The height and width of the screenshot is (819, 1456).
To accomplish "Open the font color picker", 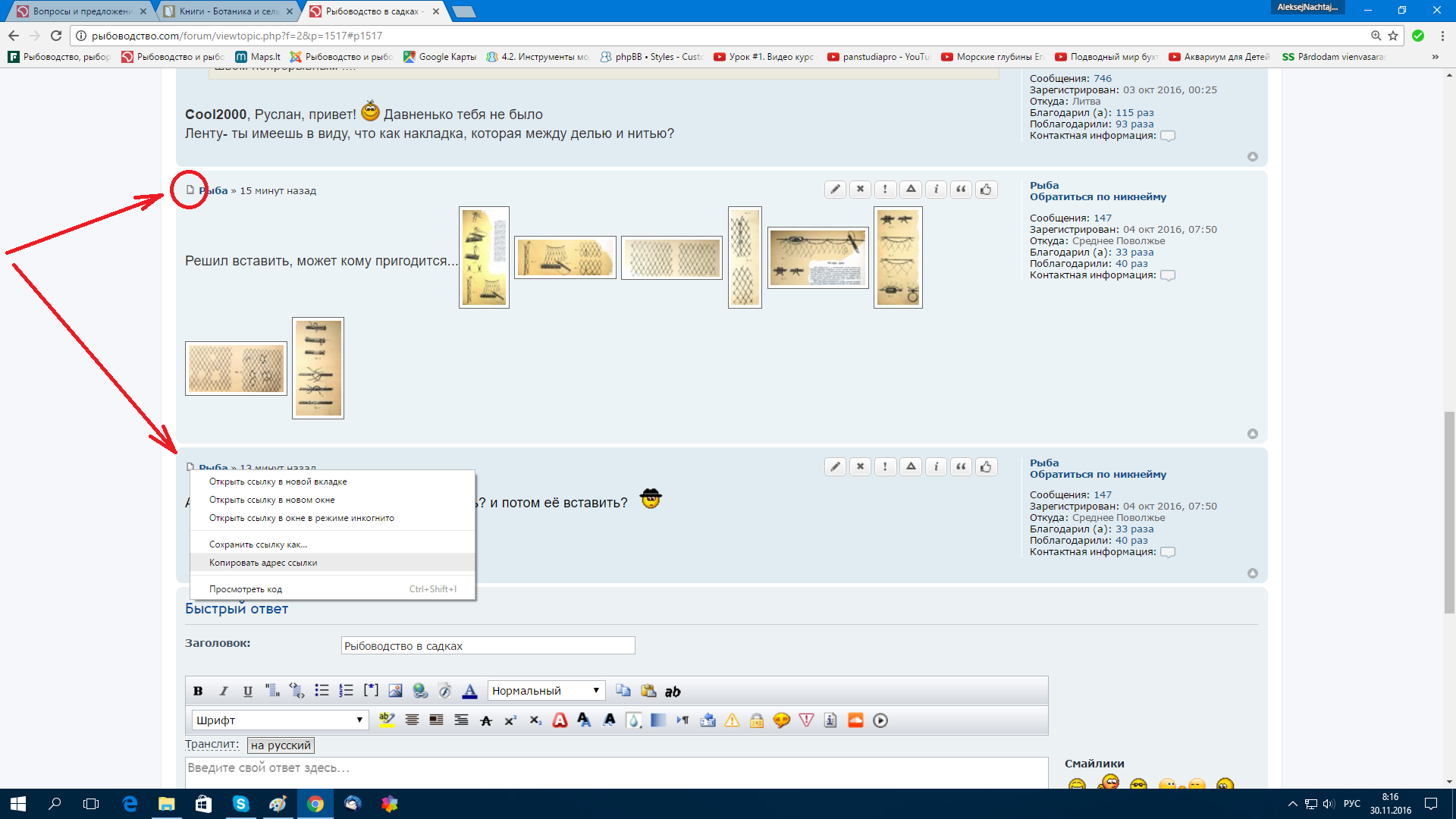I will click(x=469, y=691).
